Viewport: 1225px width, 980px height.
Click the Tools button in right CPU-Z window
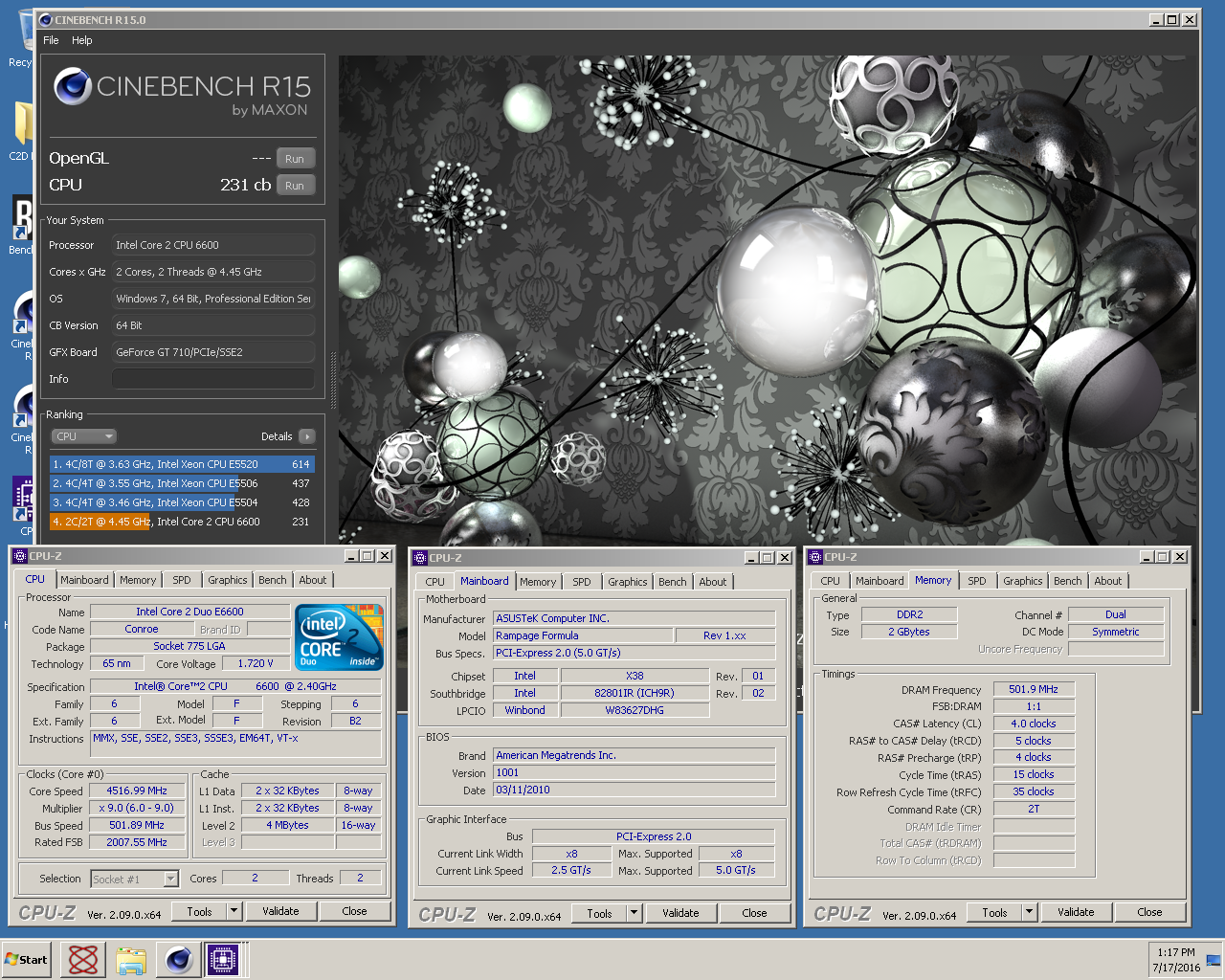pos(994,912)
